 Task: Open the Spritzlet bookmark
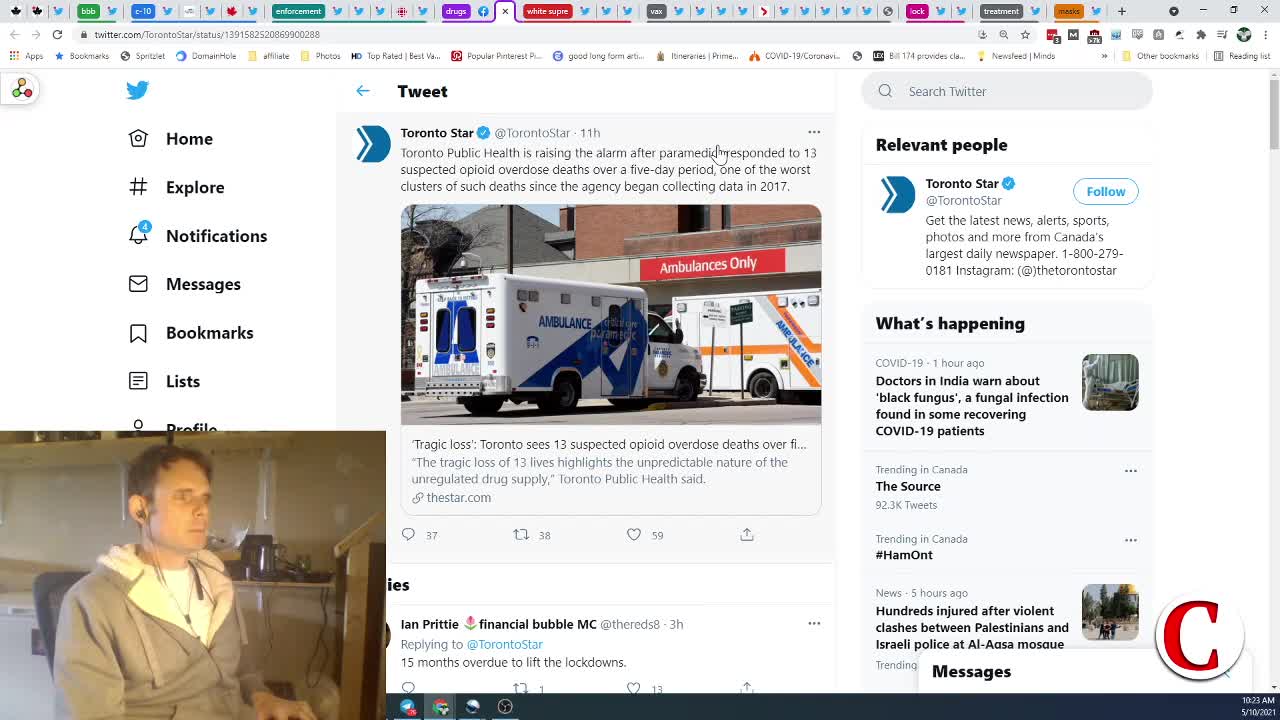142,56
